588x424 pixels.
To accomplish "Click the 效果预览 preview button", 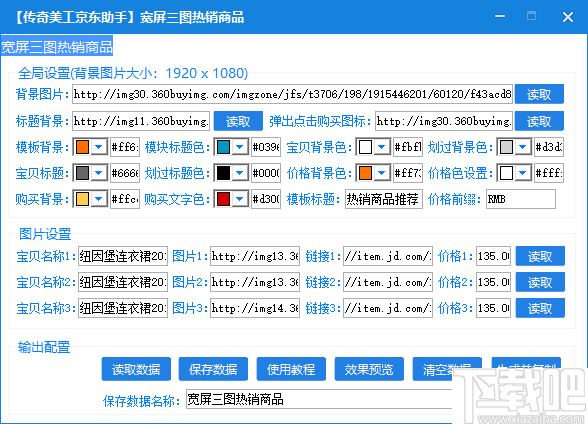I will point(369,369).
